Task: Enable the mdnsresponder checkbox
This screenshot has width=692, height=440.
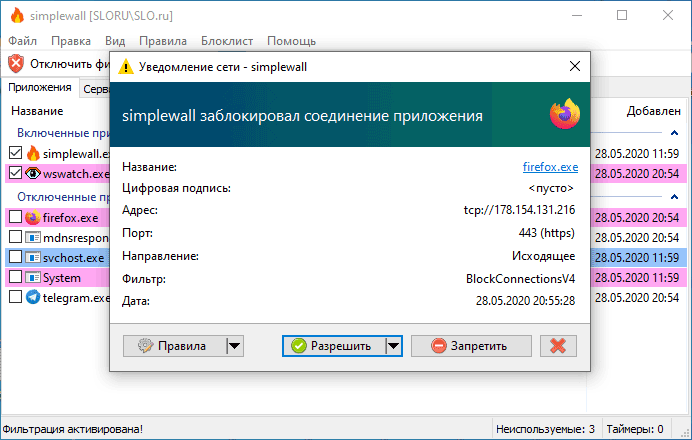Action: click(15, 237)
